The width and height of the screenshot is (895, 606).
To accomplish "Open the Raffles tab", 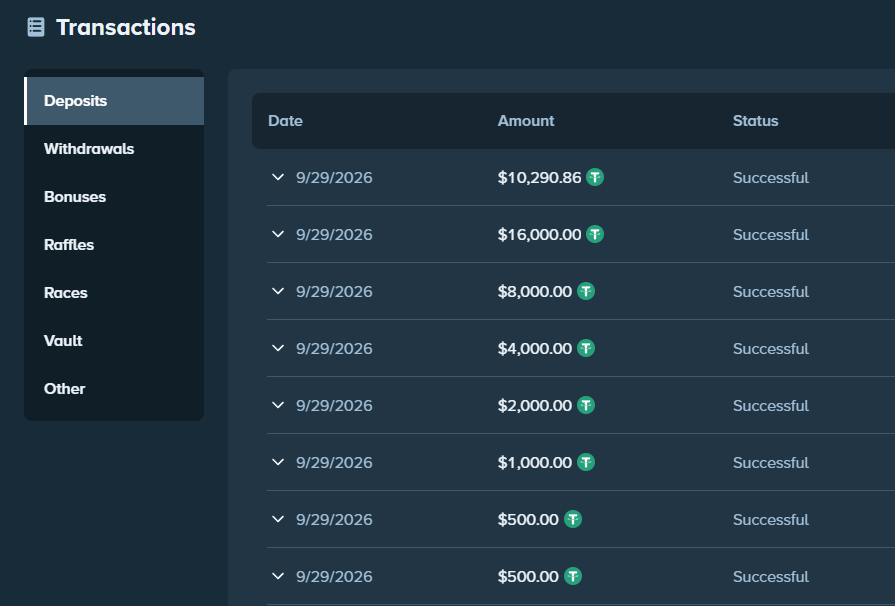I will click(114, 245).
